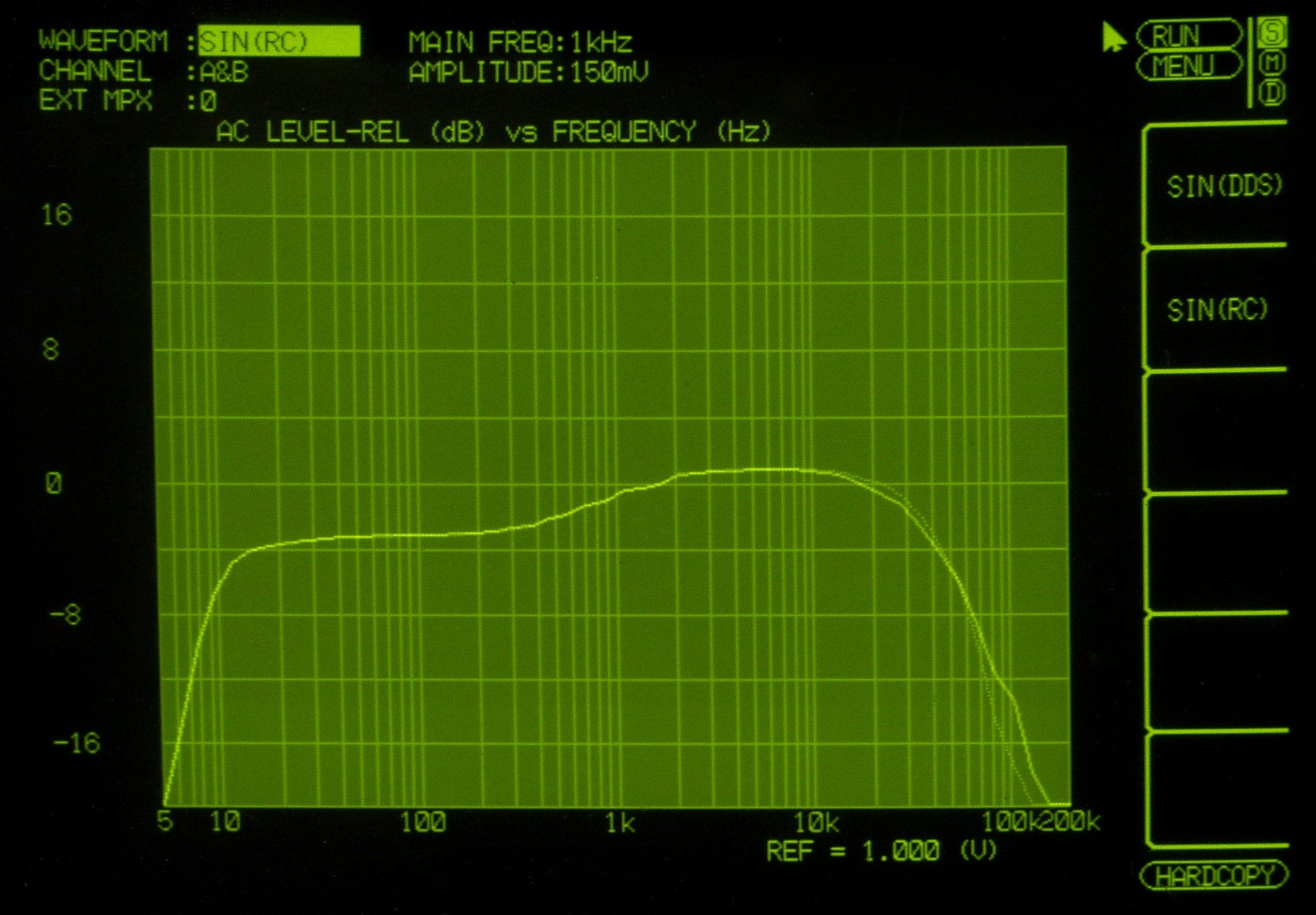Click the circled D indicator icon
Image resolution: width=1316 pixels, height=915 pixels.
1272,93
